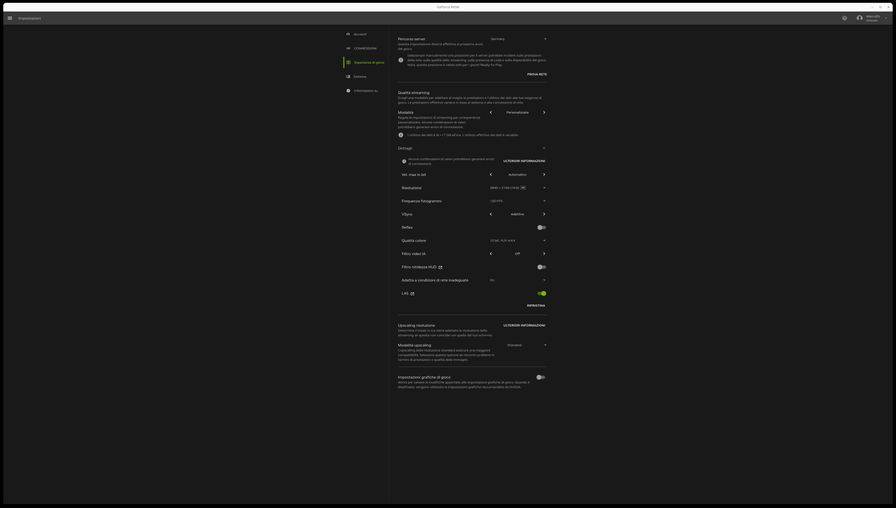Image resolution: width=896 pixels, height=508 pixels.
Task: Collapse the Dettagli section
Action: coord(544,148)
